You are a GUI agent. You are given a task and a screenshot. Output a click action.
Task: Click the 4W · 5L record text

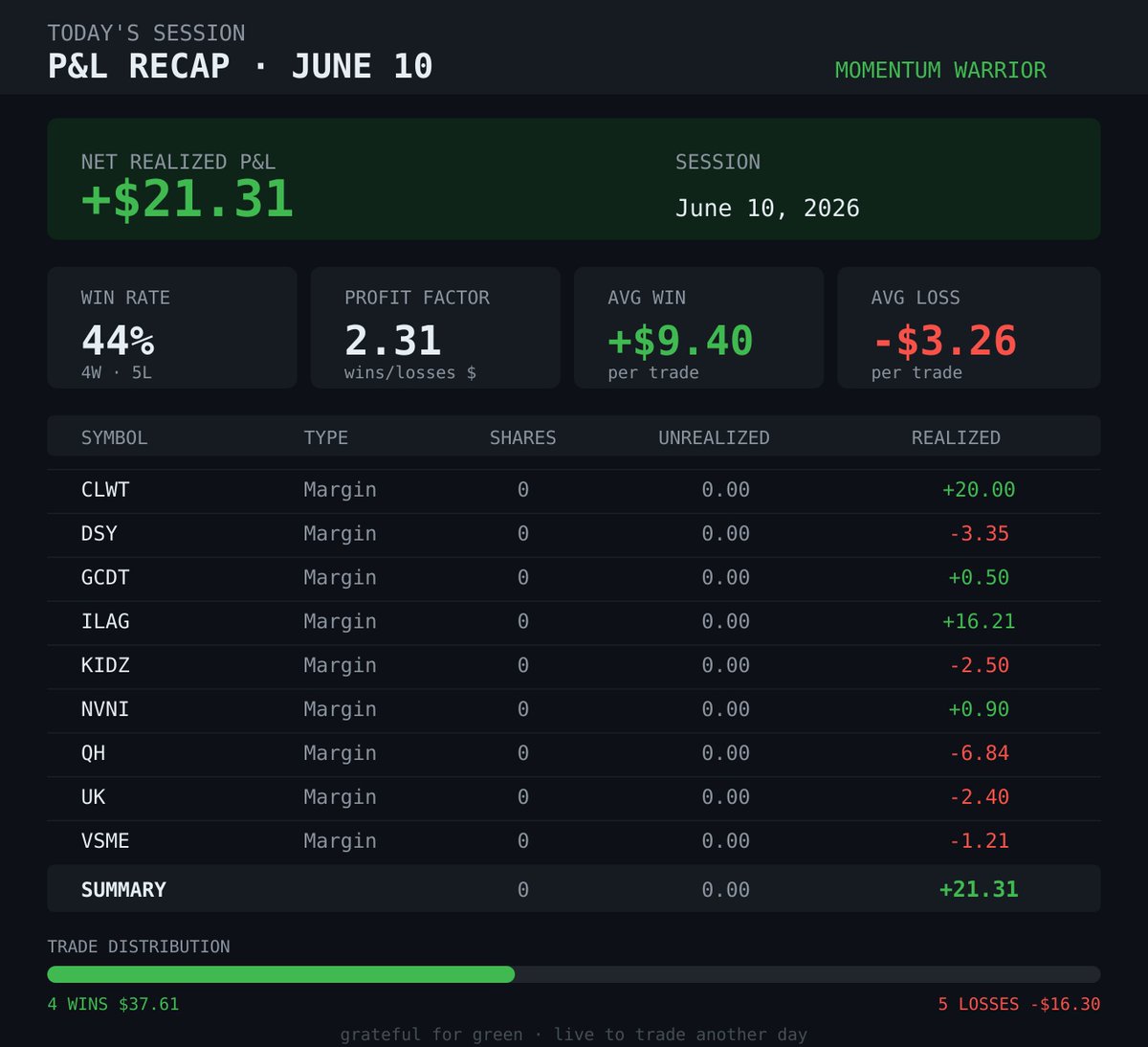(117, 372)
